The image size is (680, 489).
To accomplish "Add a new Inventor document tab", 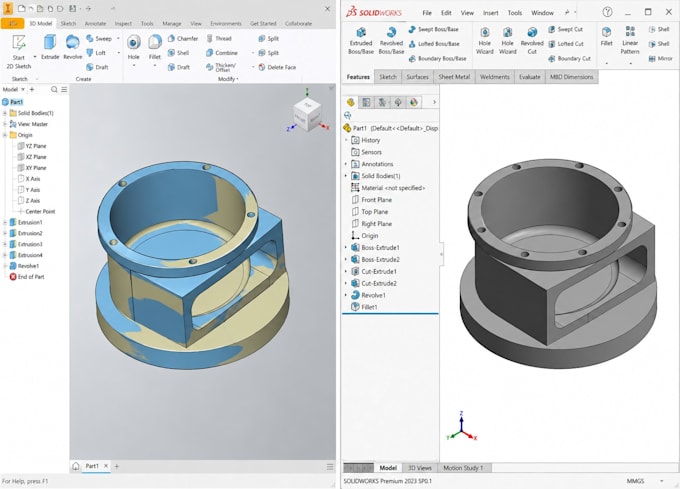I will (116, 466).
